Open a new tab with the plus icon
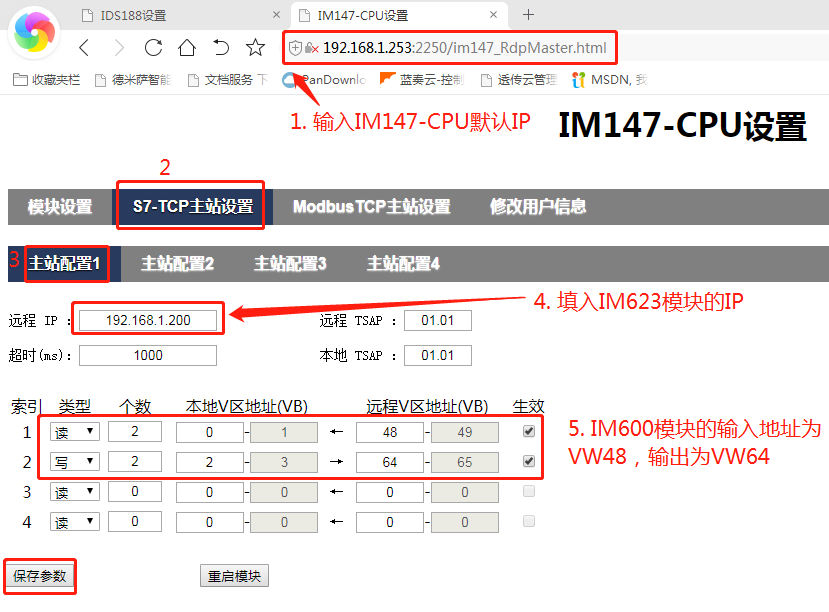Viewport: 829px width, 612px height. [528, 15]
